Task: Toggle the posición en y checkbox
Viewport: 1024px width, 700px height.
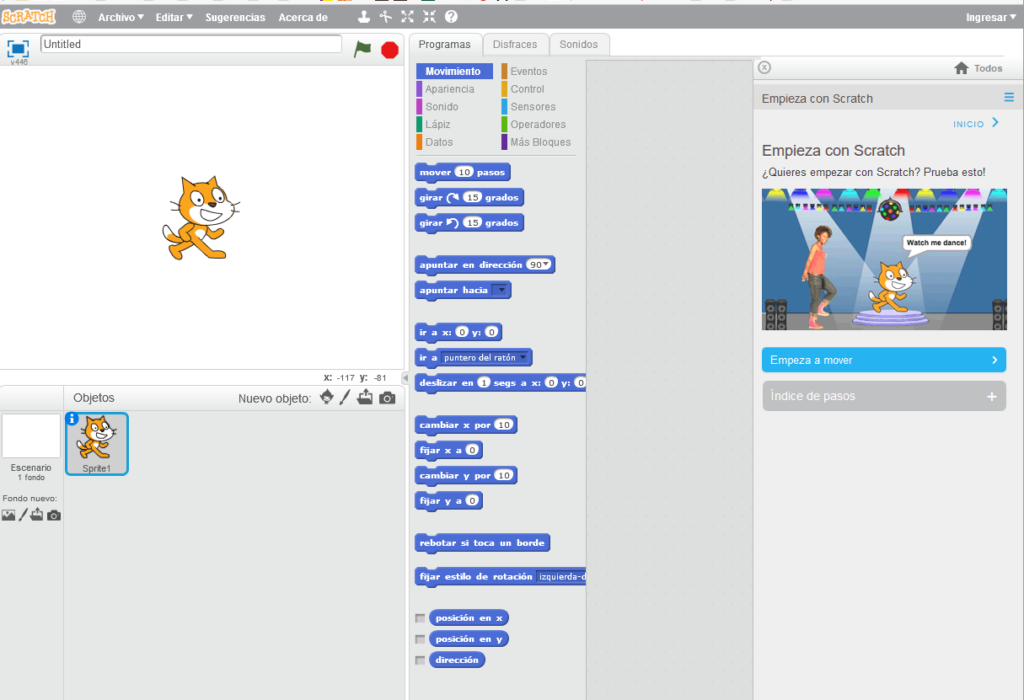Action: (x=420, y=639)
